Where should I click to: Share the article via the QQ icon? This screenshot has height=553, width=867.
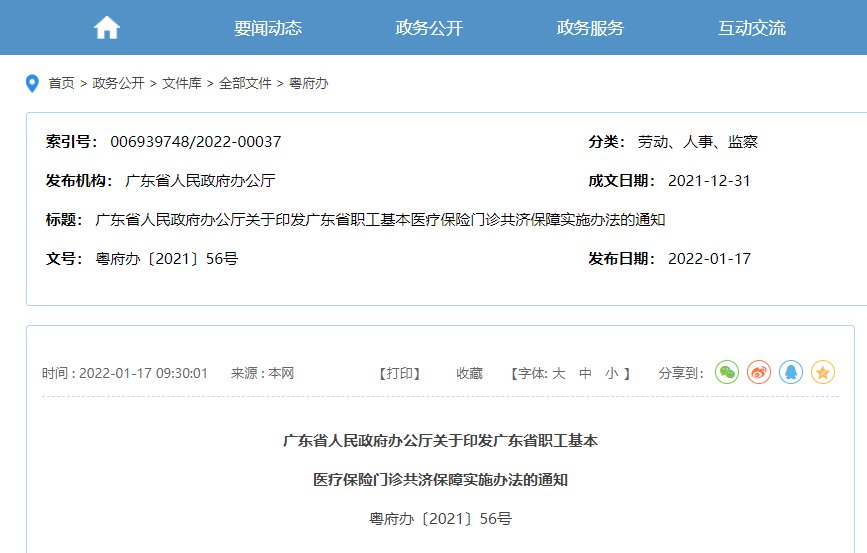791,372
